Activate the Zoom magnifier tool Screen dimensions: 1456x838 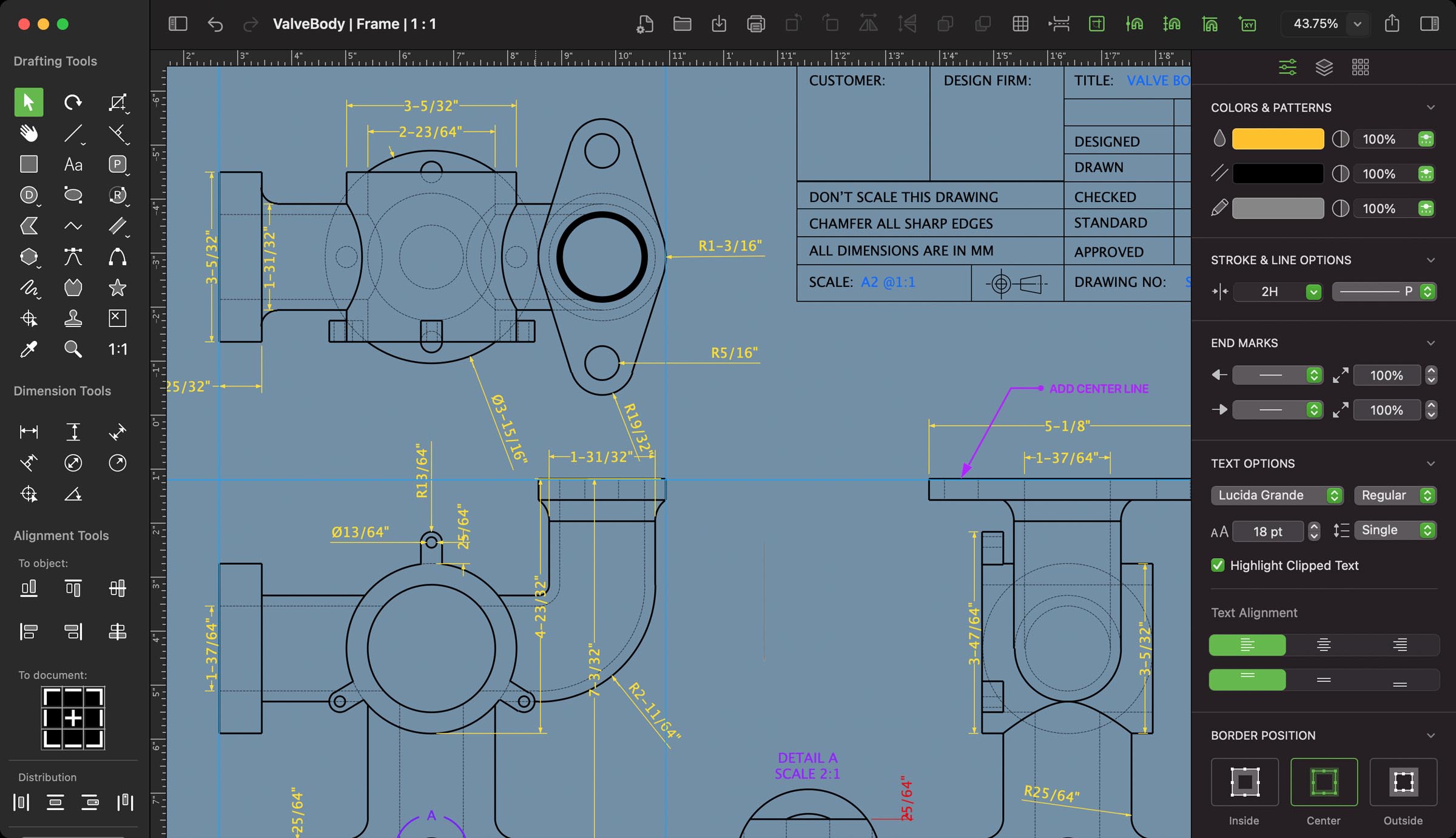[x=73, y=349]
